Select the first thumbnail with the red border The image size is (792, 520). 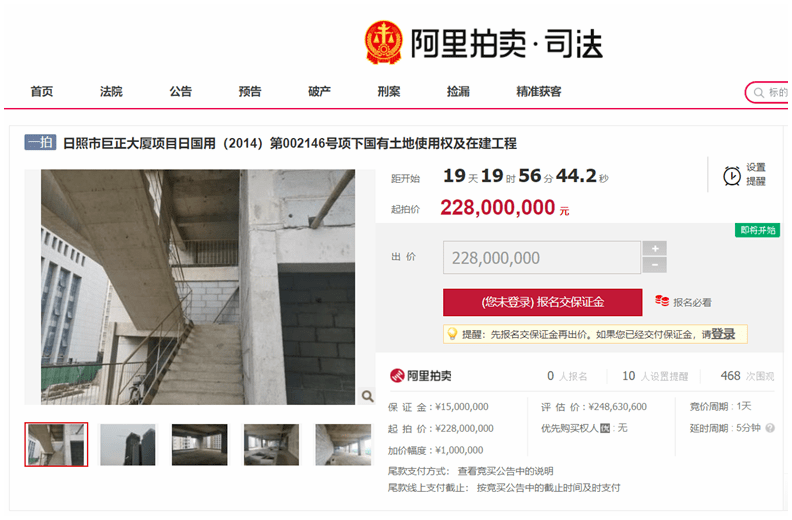(x=56, y=444)
